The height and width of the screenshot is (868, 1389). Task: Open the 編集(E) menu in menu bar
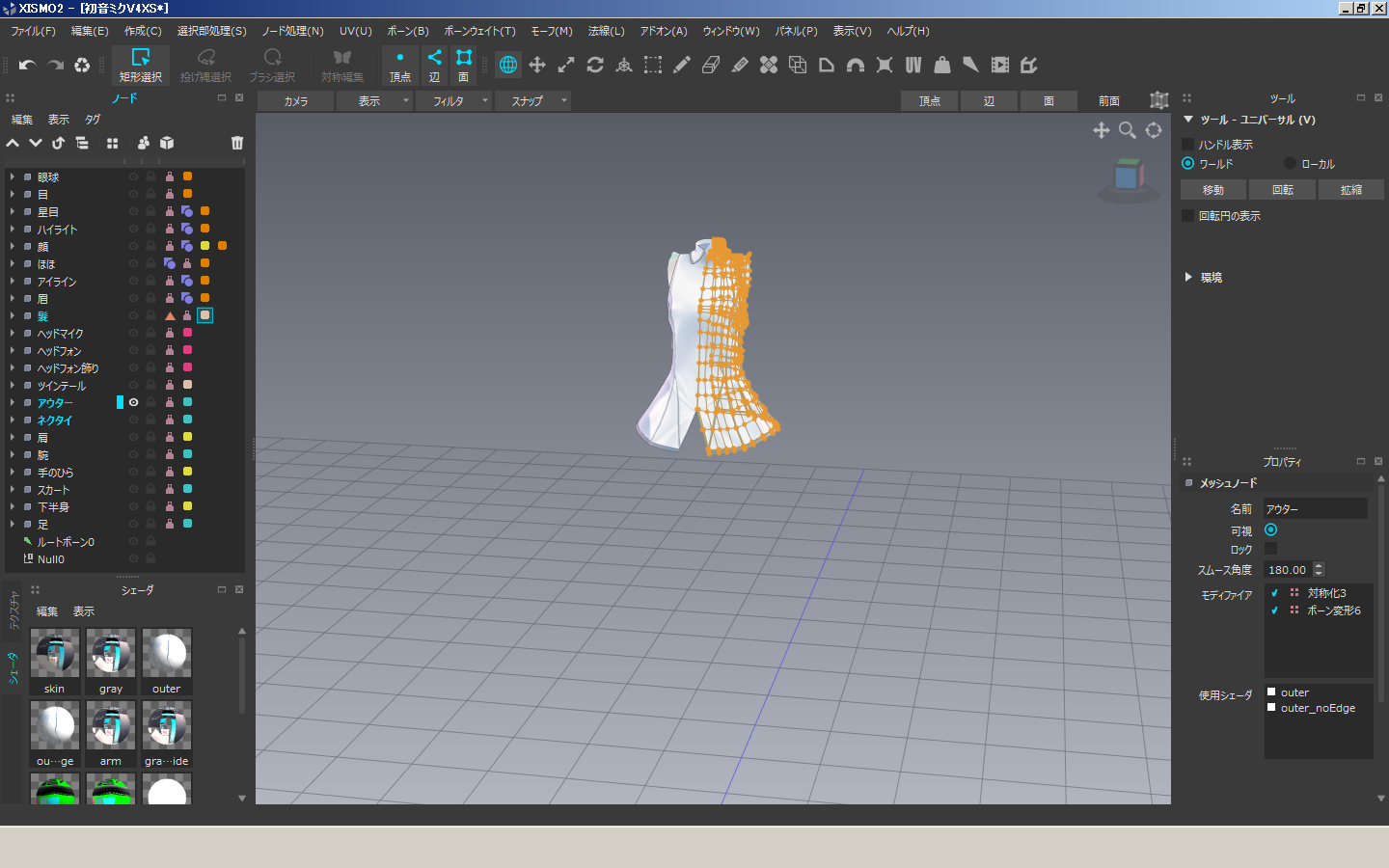(90, 31)
